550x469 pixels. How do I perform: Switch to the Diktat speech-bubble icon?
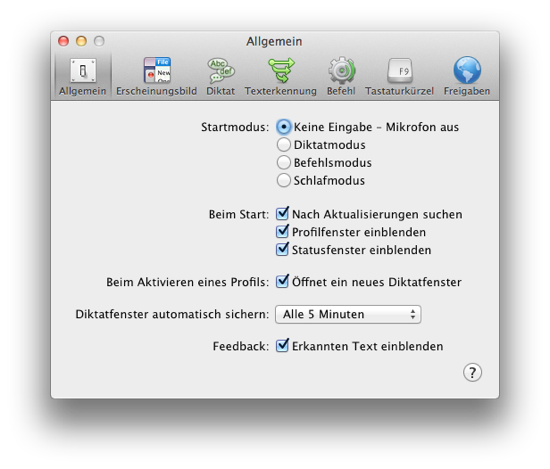[220, 70]
